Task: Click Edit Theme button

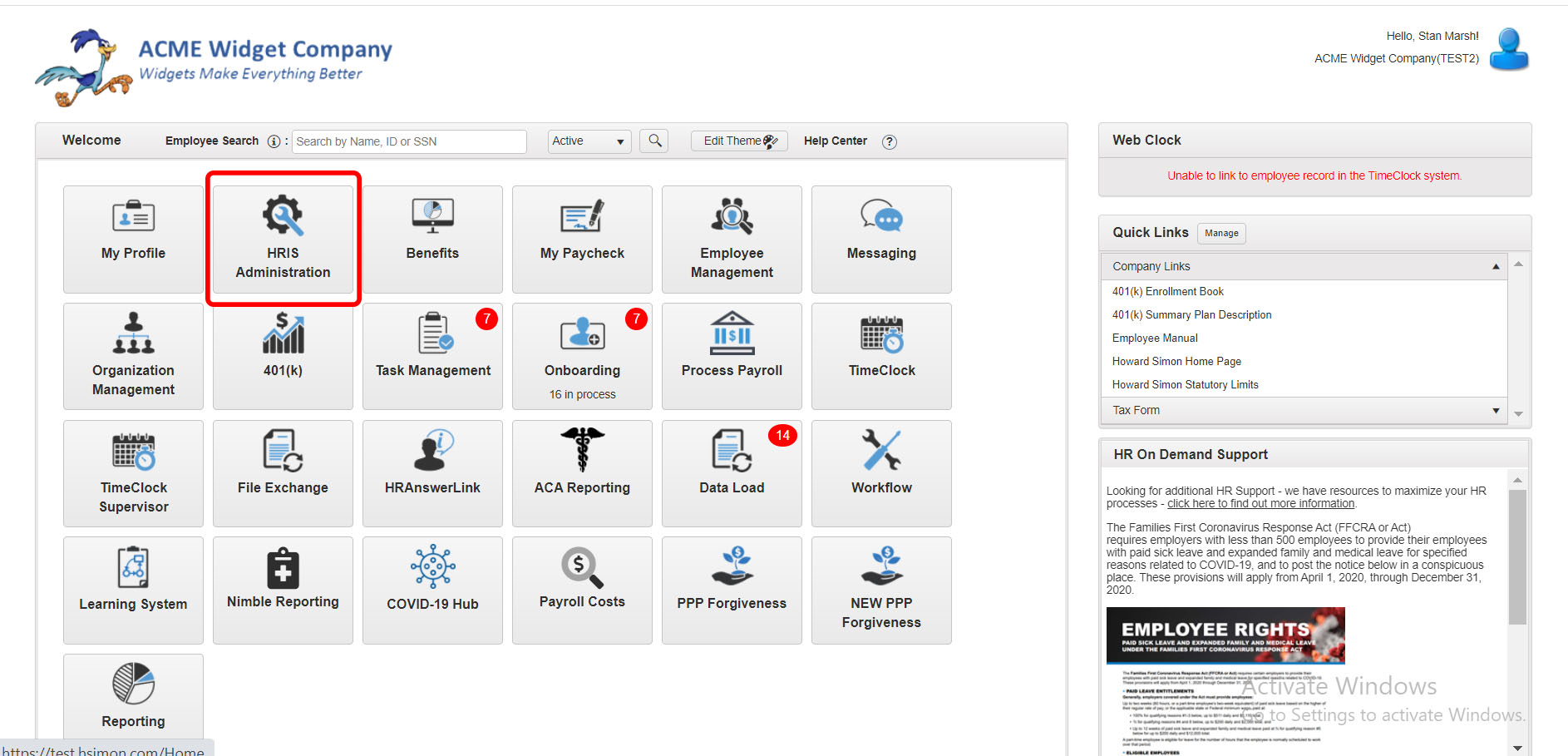Action: click(739, 141)
